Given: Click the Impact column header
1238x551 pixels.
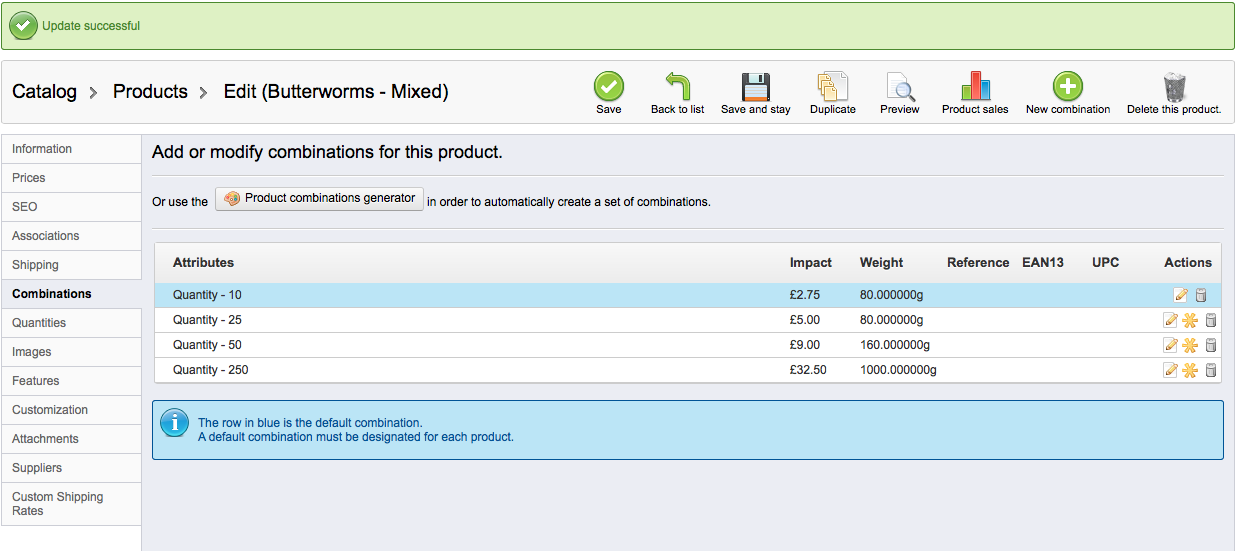Looking at the screenshot, I should [811, 263].
